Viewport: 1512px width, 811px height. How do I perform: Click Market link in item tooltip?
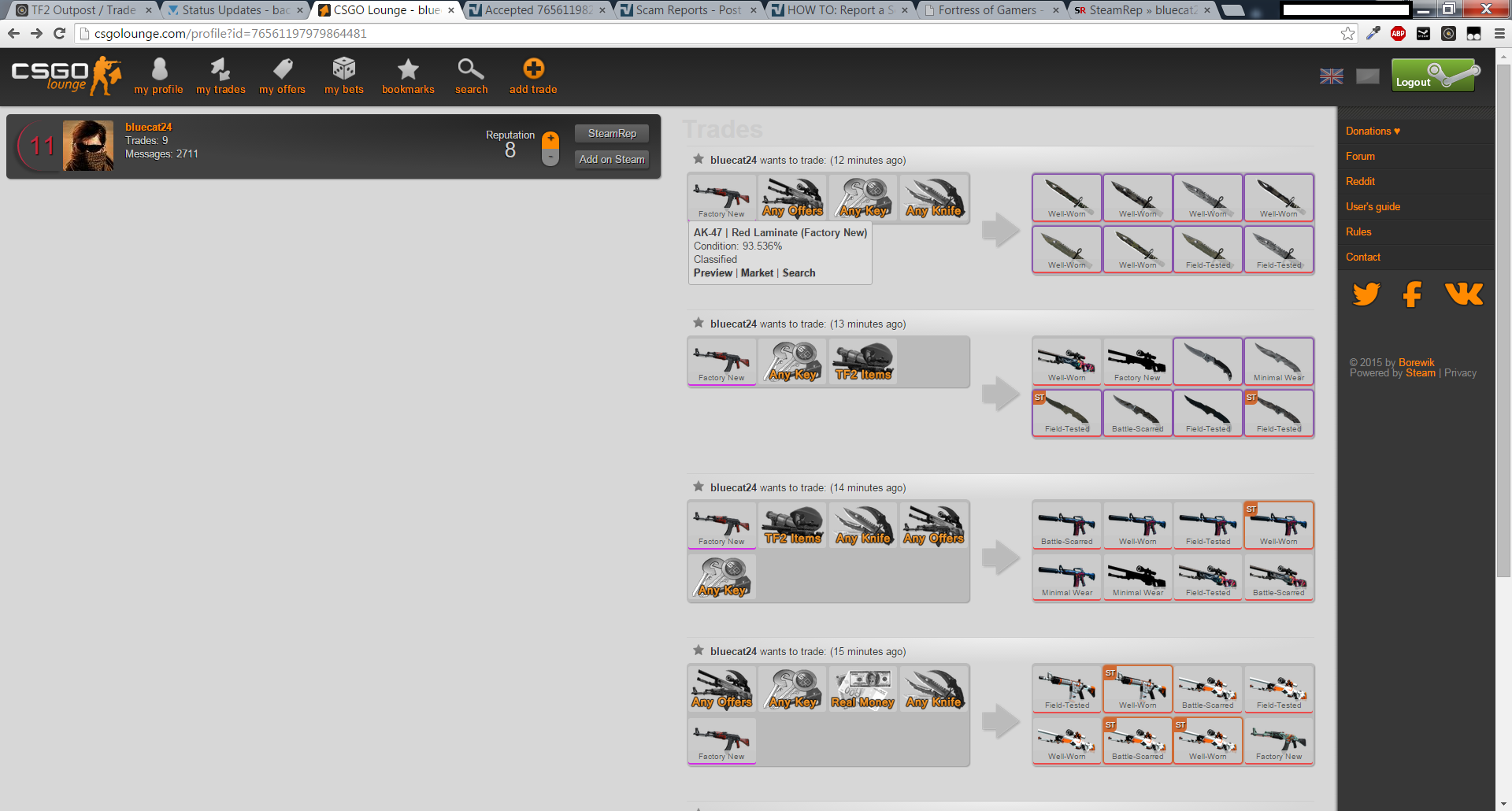point(757,273)
